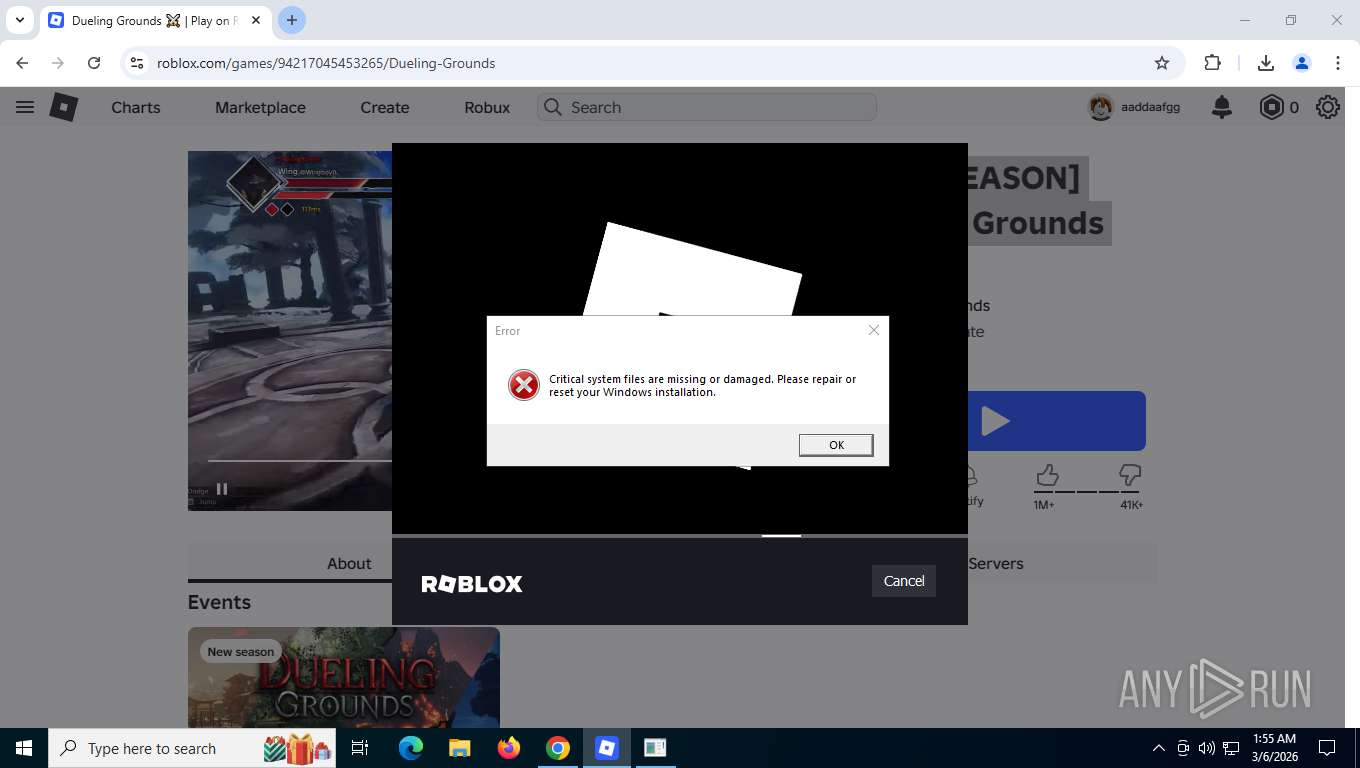1360x768 pixels.
Task: Click the Roblox logo home icon
Action: point(64,107)
